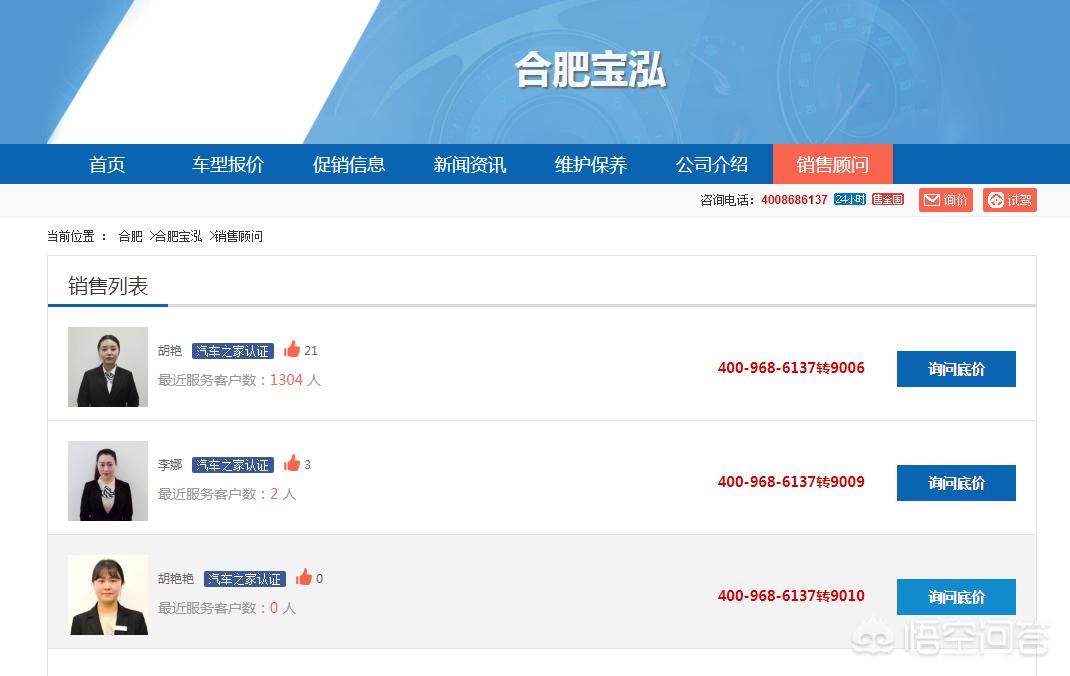
Task: Click the name 李娜 in the list
Action: tap(170, 465)
